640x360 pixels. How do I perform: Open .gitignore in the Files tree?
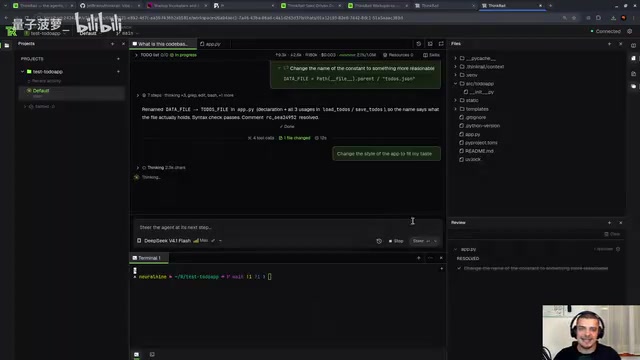point(475,117)
